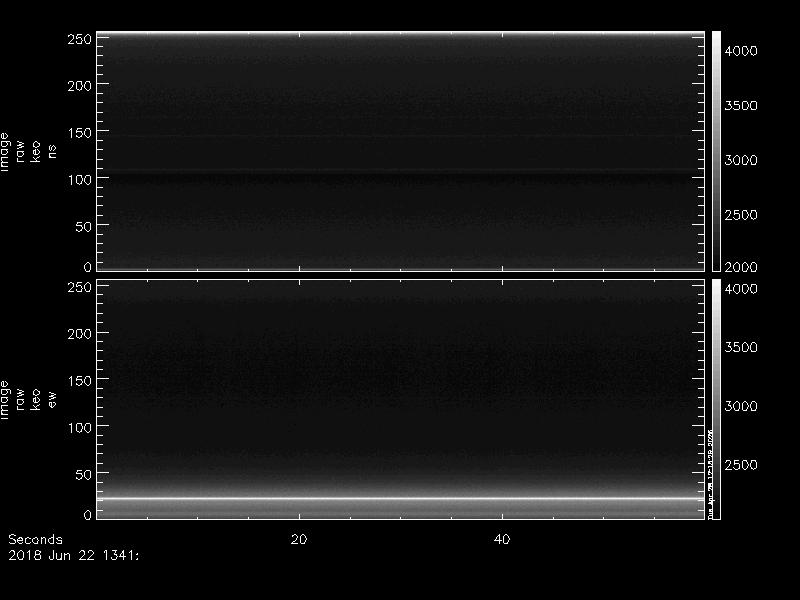Click the vertical timestamp beside bottom color bar
The width and height of the screenshot is (800, 600).
tap(710, 474)
